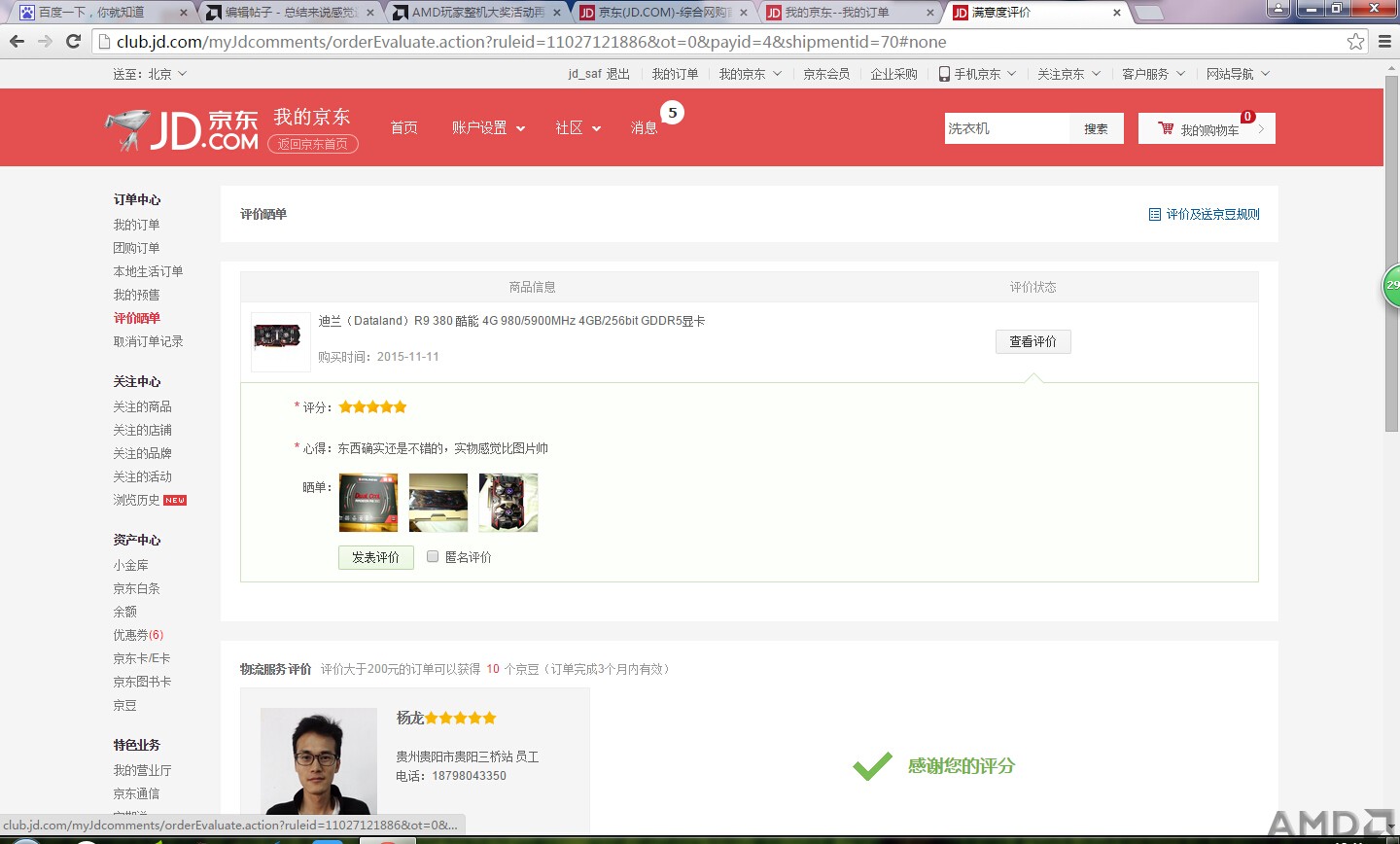Open the 京东会员 link
The image size is (1400, 844).
pyautogui.click(x=826, y=74)
